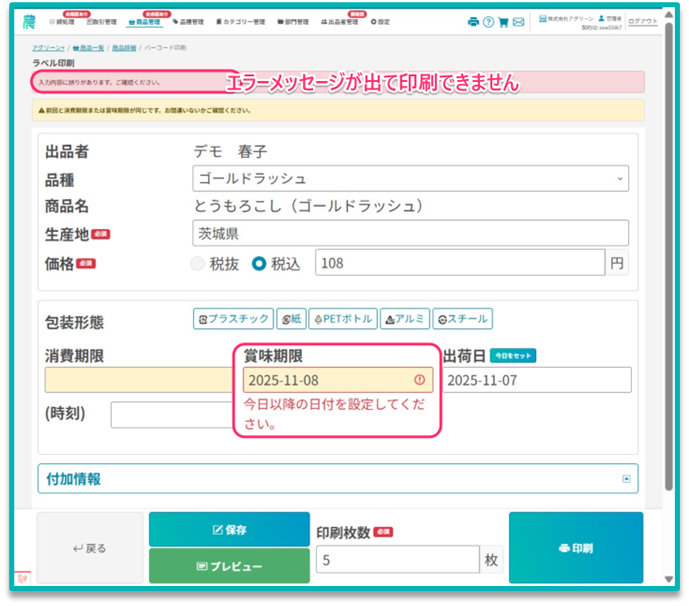Expand the 付加情報 section
This screenshot has height=606, width=689.
(337, 479)
